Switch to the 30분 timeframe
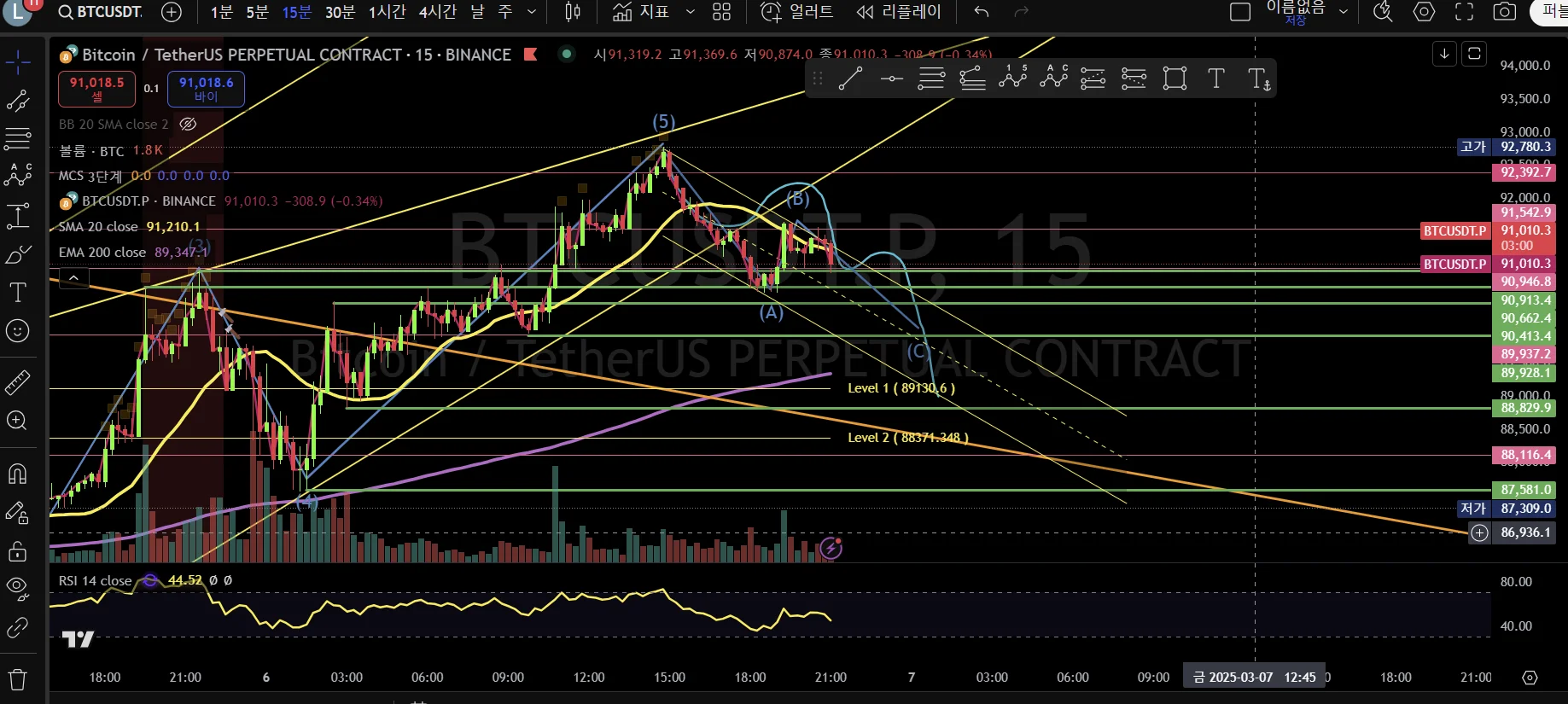Viewport: 1568px width, 704px height. (340, 12)
